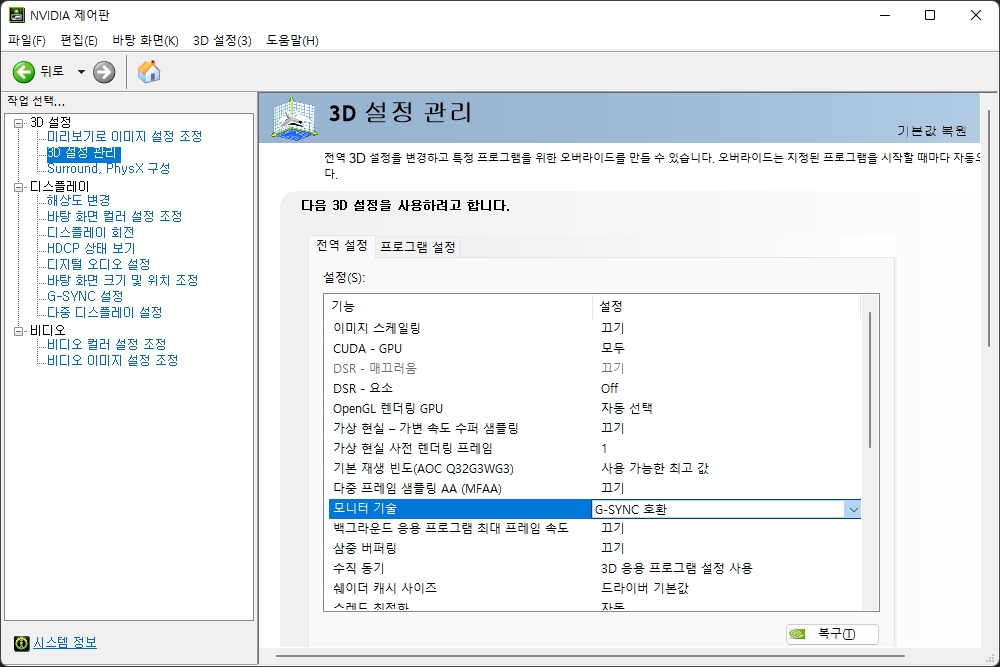Screen dimensions: 1000x667
Task: Collapse the 3D 설정 tree node
Action: point(18,122)
